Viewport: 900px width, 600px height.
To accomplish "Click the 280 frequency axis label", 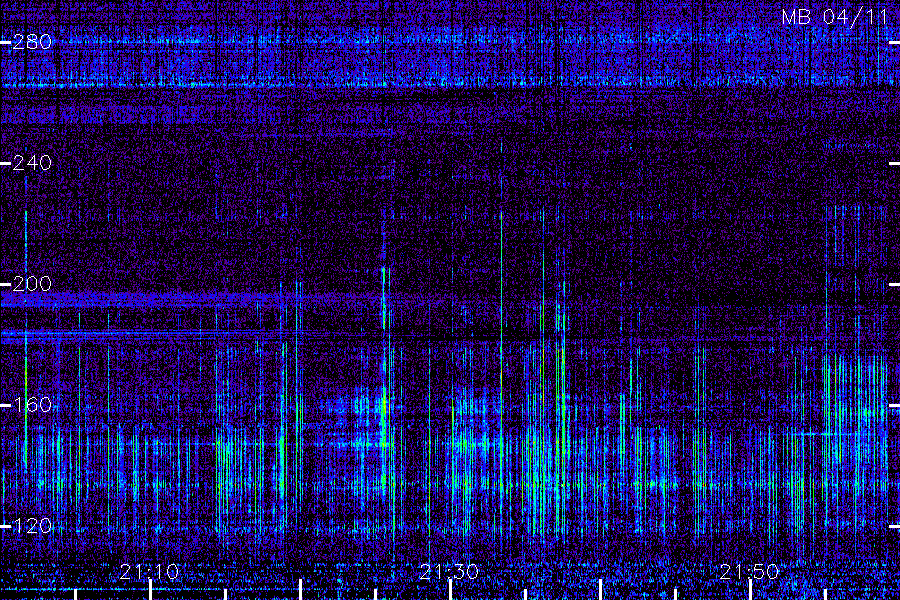I will 32,42.
